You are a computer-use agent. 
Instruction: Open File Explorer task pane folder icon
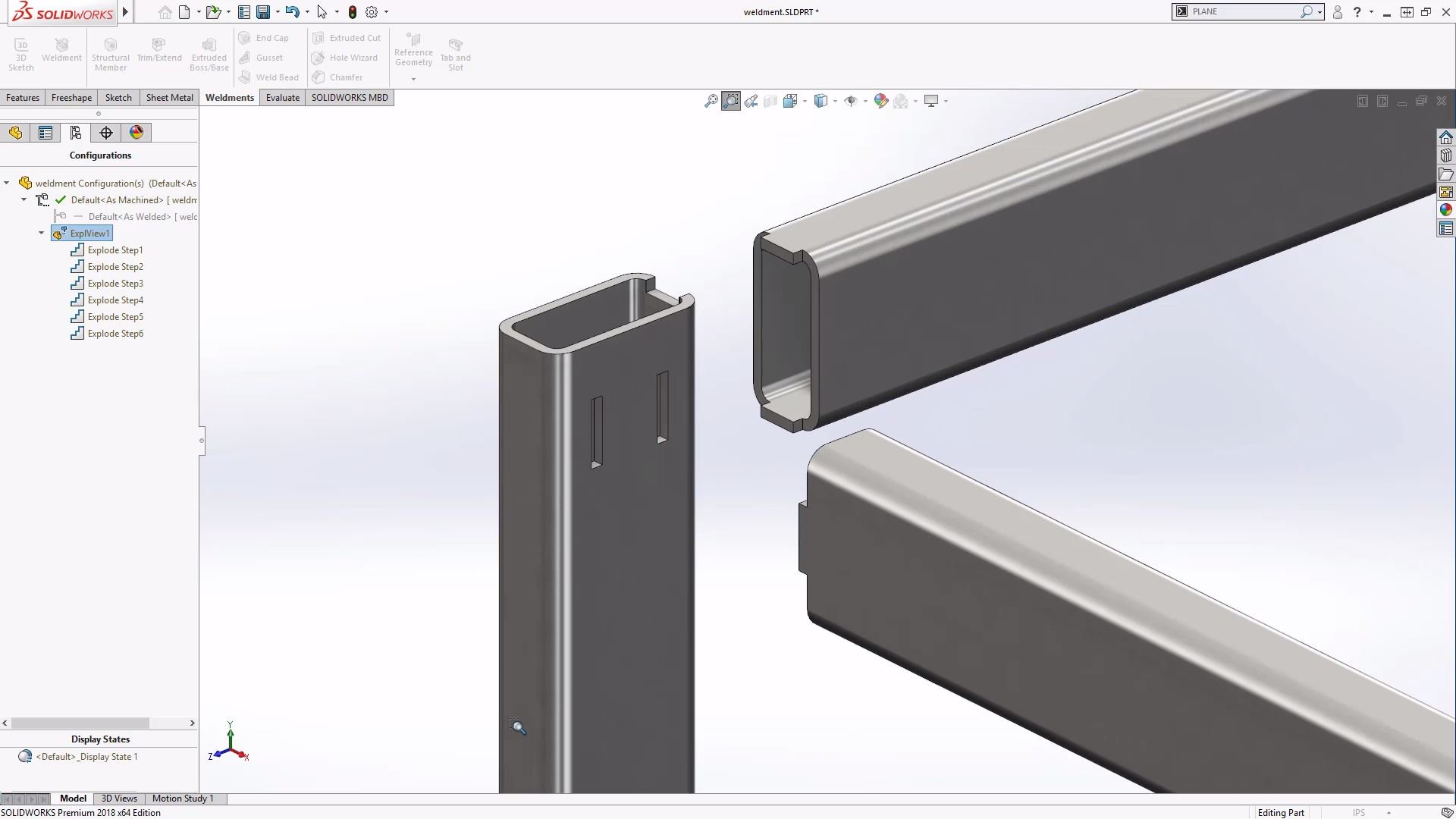(1446, 174)
